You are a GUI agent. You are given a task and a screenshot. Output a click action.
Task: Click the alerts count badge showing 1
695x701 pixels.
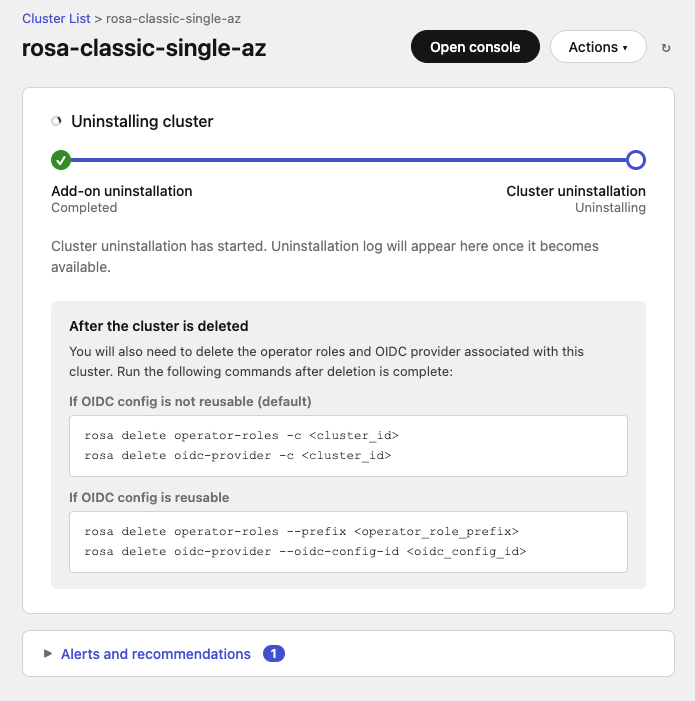click(x=274, y=654)
